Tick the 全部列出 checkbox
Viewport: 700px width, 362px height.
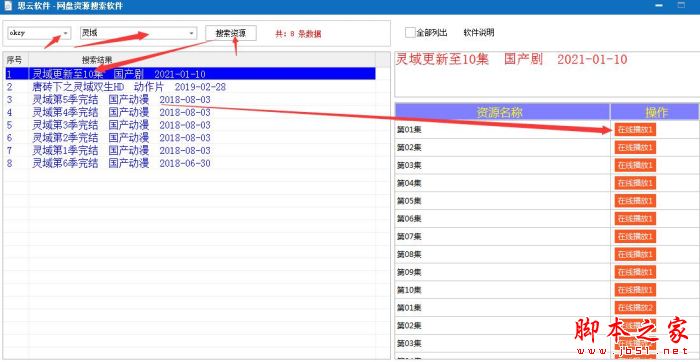coord(410,33)
